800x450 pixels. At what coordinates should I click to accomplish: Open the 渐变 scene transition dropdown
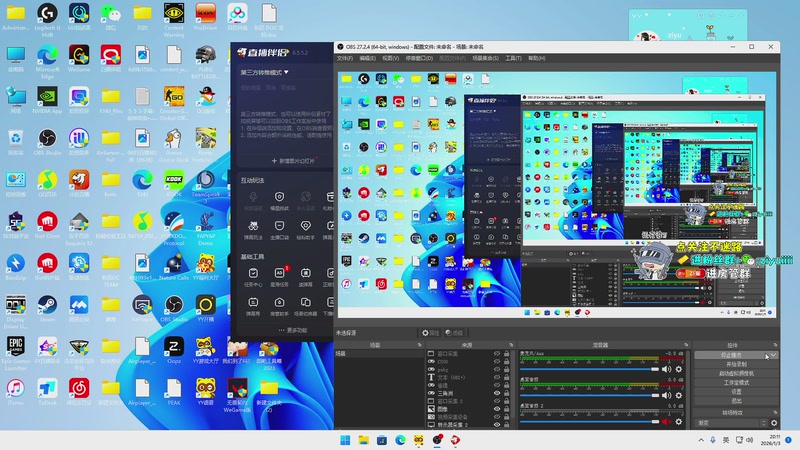tap(732, 423)
